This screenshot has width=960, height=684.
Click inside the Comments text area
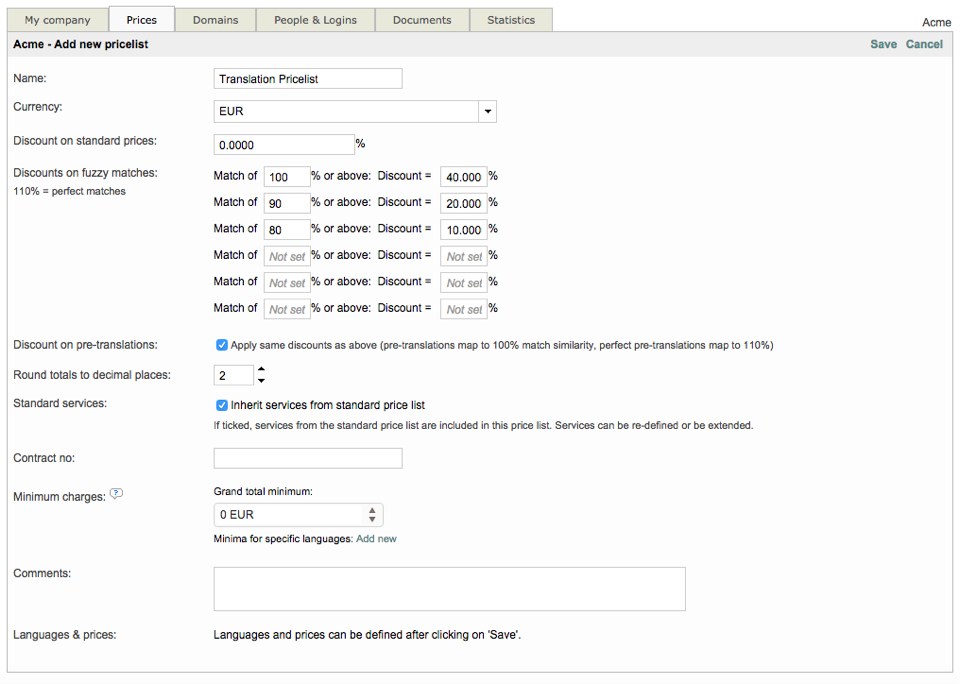(449, 589)
